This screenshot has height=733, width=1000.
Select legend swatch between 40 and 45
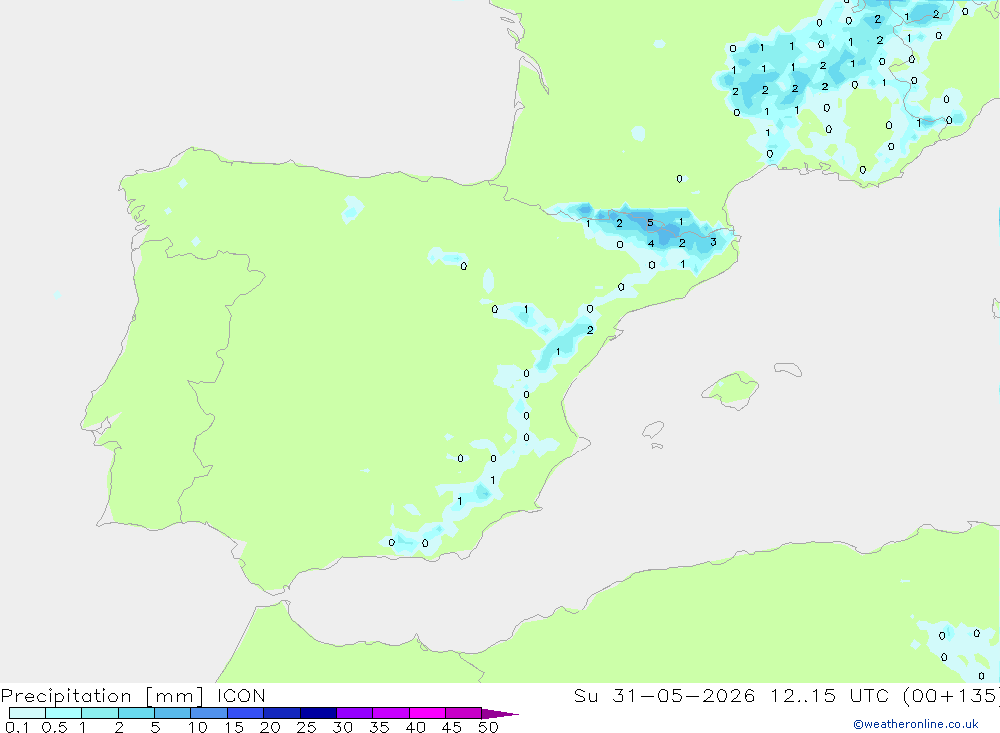pos(427,713)
